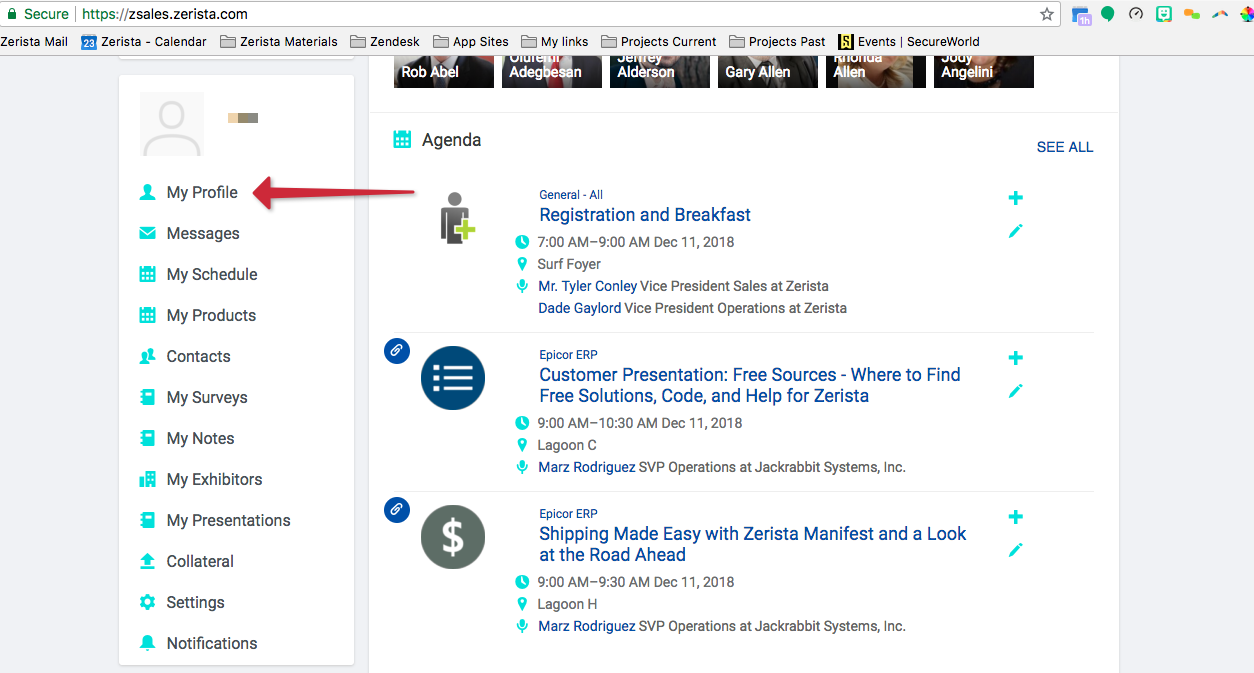
Task: View Dade Gaylord's speaker profile
Action: pos(580,308)
